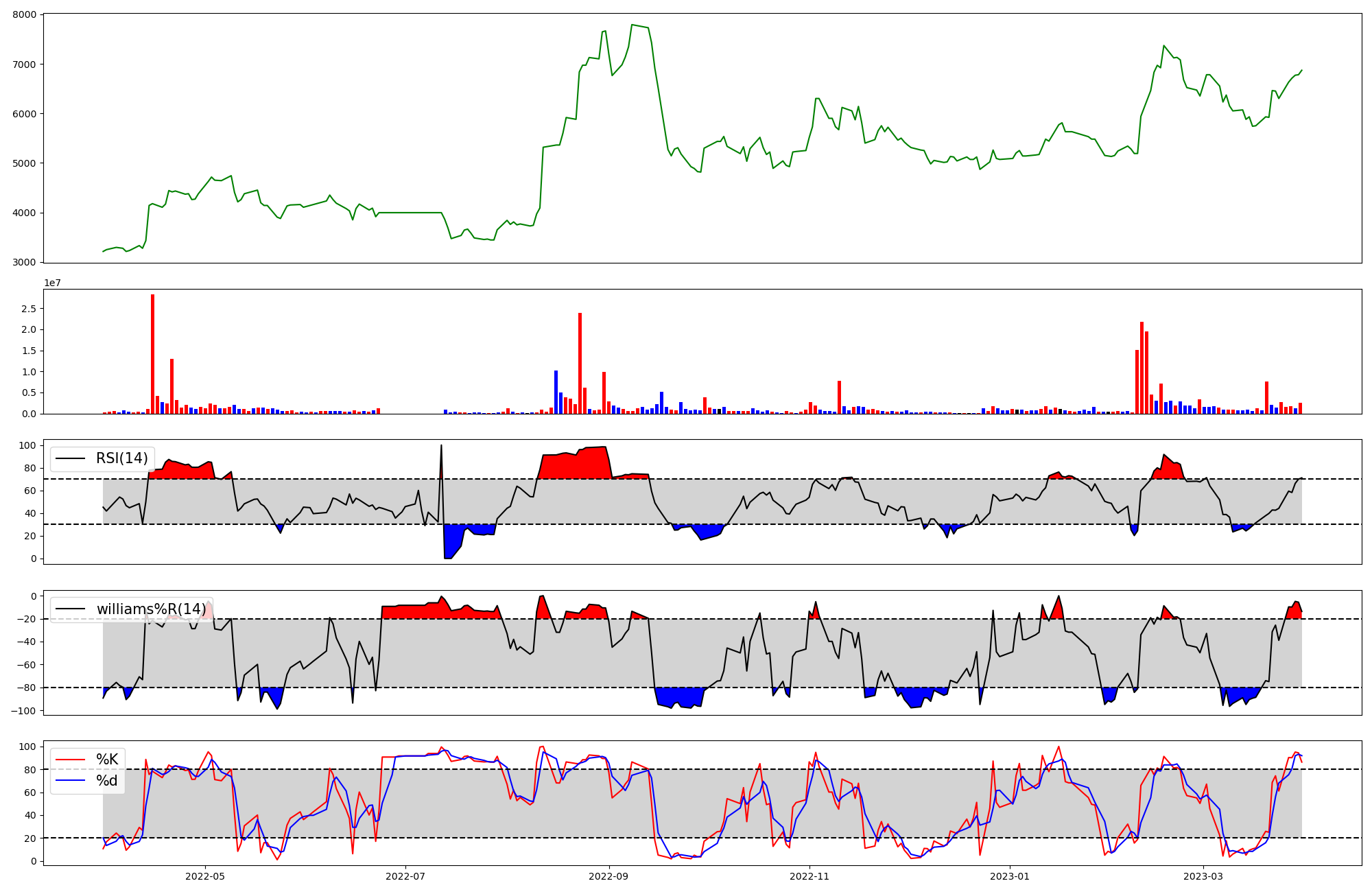Click the 1e7 exponent label above volume chart
The height and width of the screenshot is (892, 1372).
pyautogui.click(x=52, y=283)
